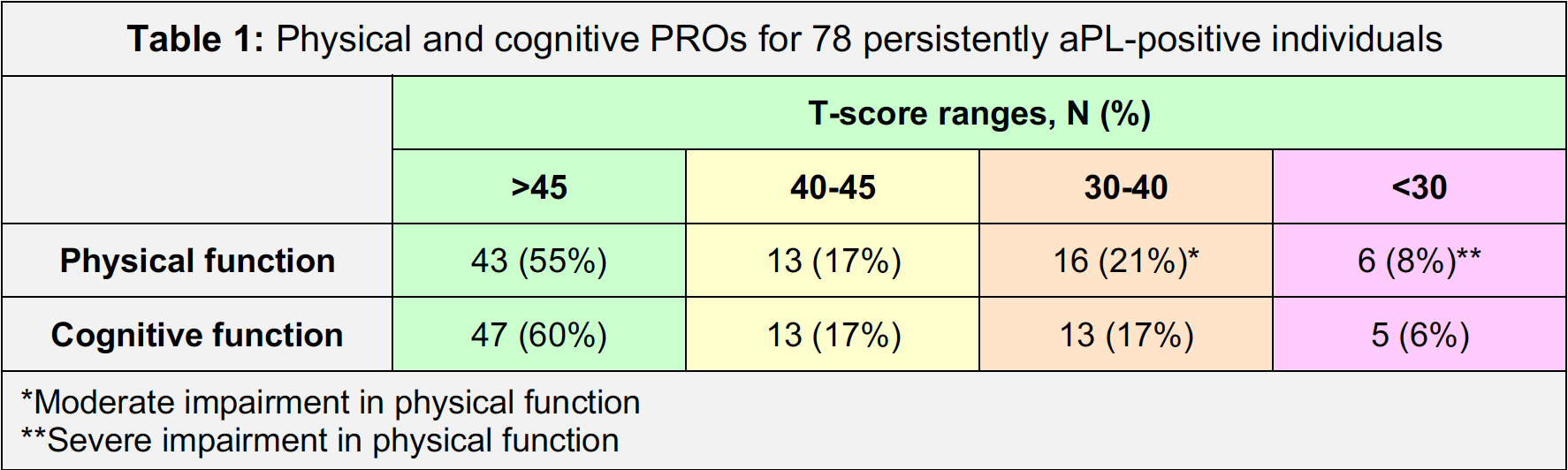The height and width of the screenshot is (470, 1568).
Task: Click the bold "Table 1:" label
Action: 194,40
